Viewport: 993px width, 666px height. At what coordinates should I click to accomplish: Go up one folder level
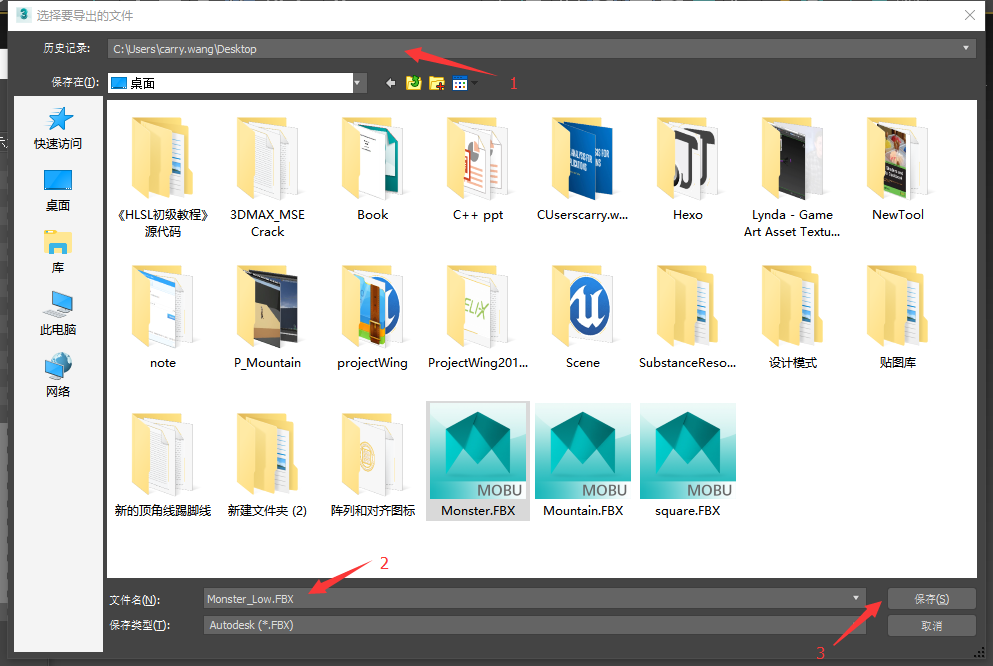click(414, 84)
